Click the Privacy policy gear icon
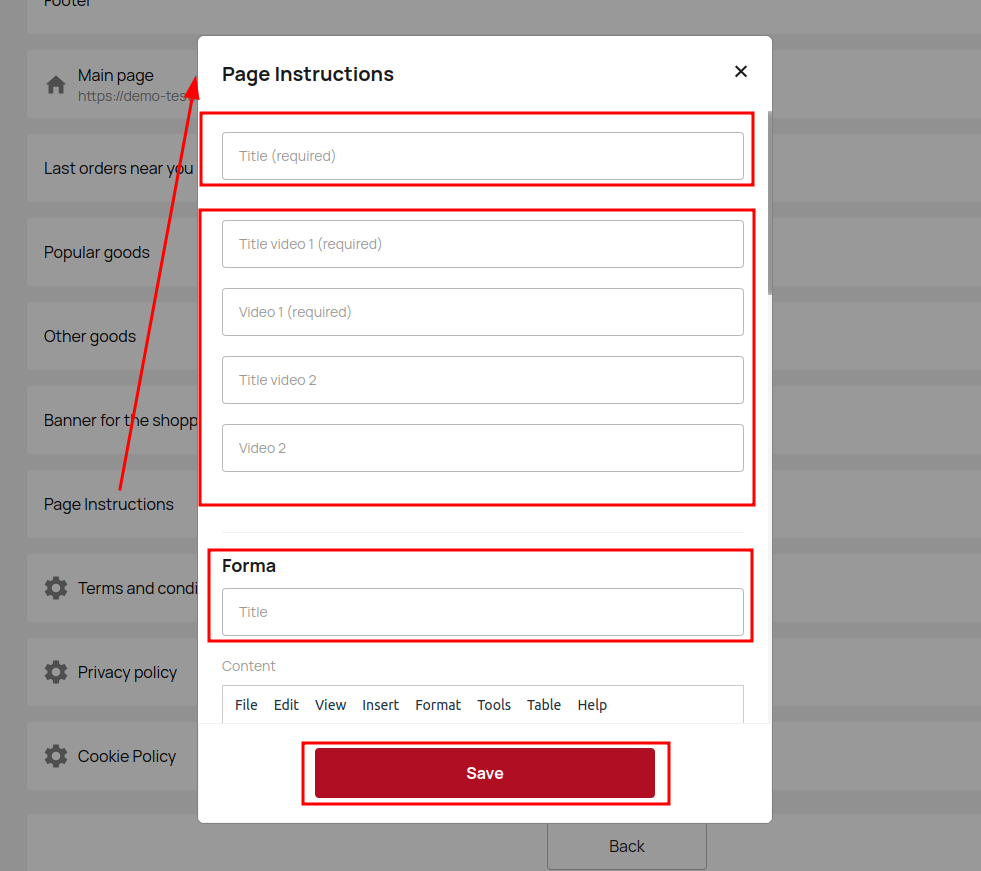The image size is (981, 871). click(56, 672)
